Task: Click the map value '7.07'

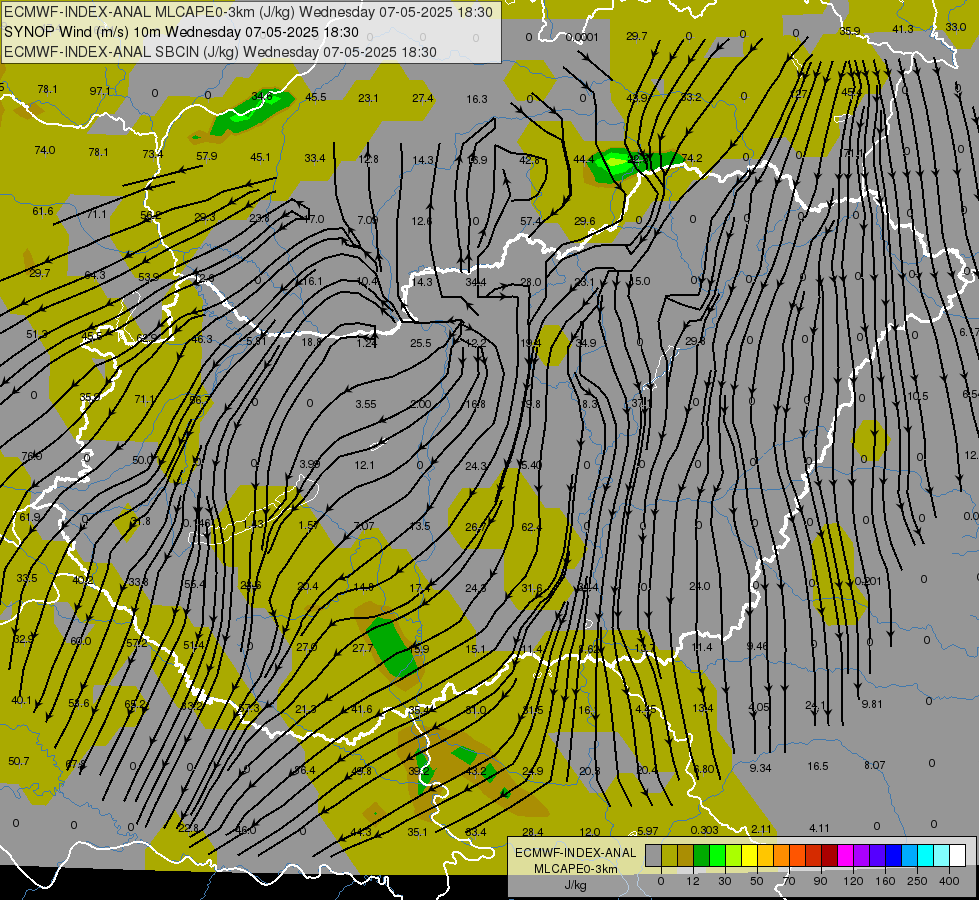Action: point(364,526)
